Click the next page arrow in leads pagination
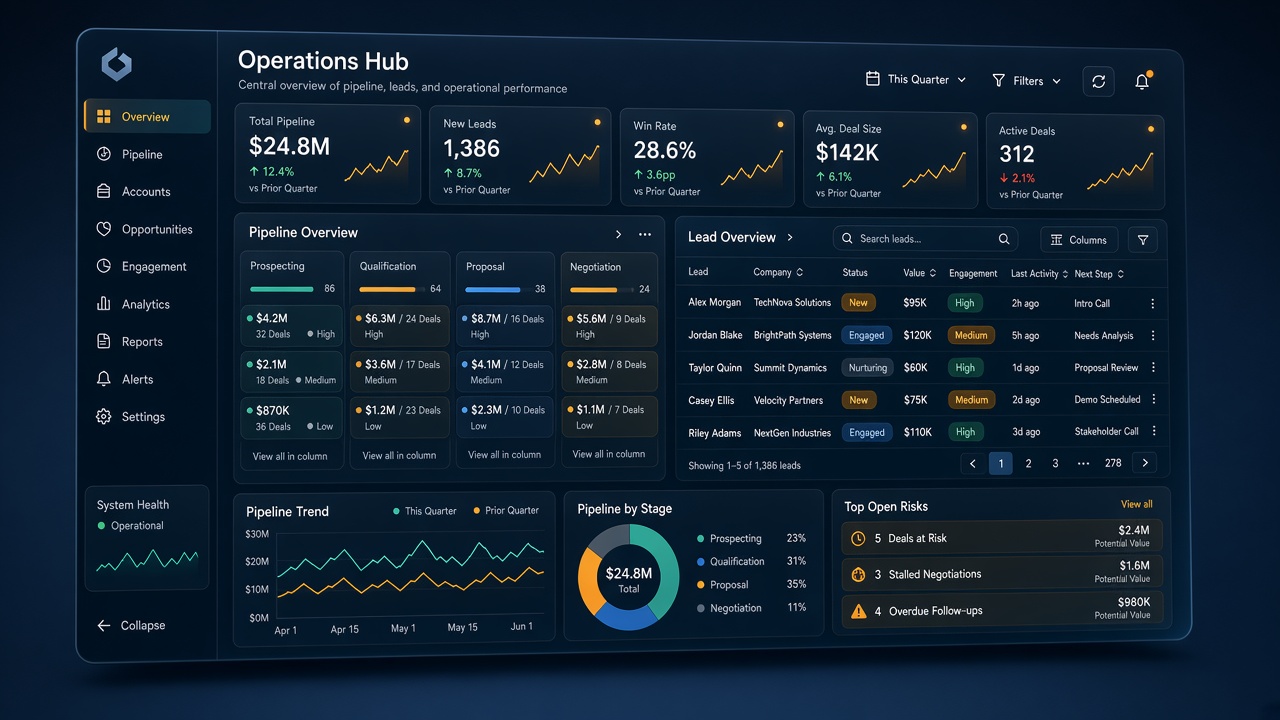Image resolution: width=1280 pixels, height=720 pixels. [x=1145, y=463]
